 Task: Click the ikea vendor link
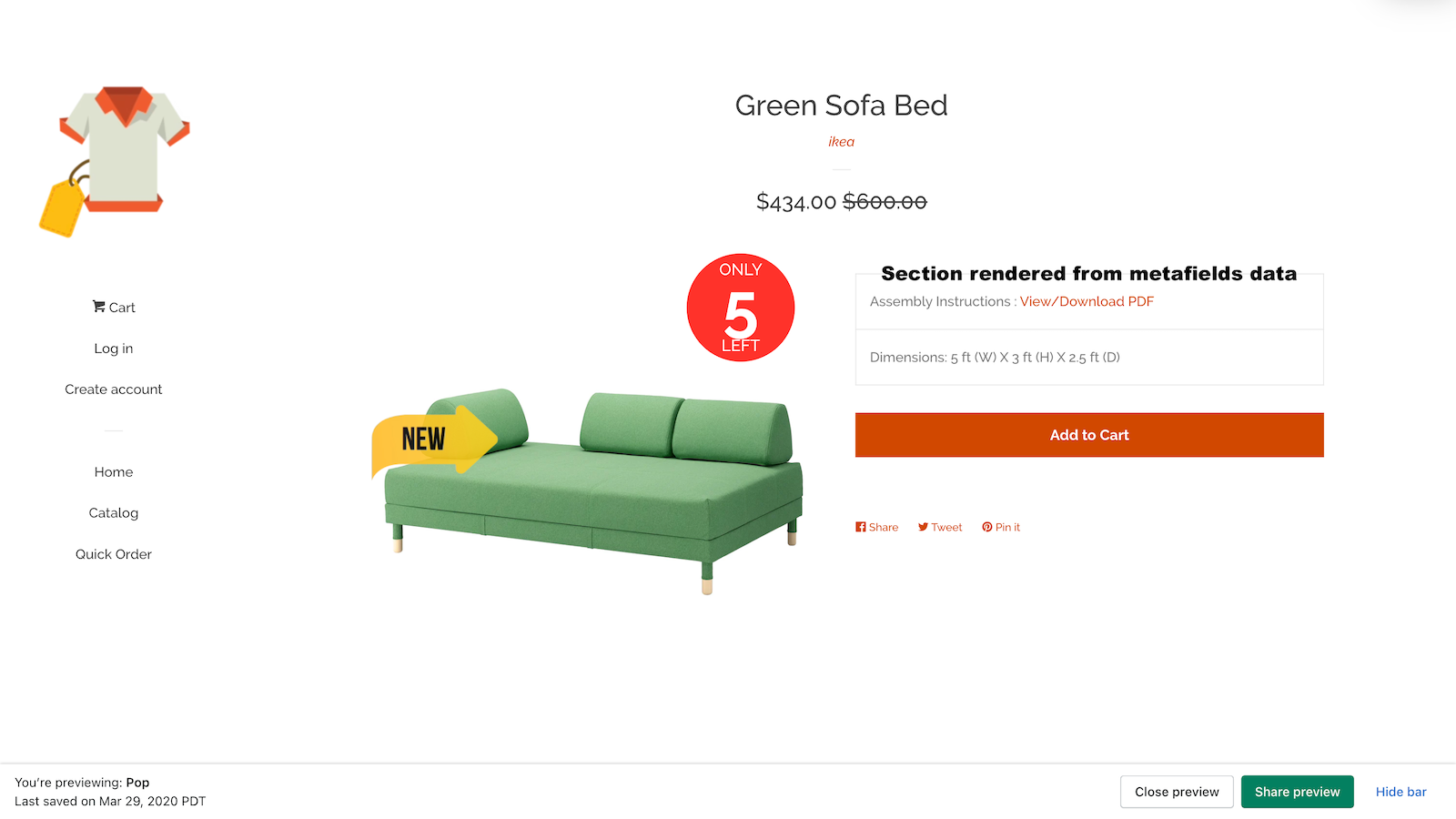click(841, 142)
